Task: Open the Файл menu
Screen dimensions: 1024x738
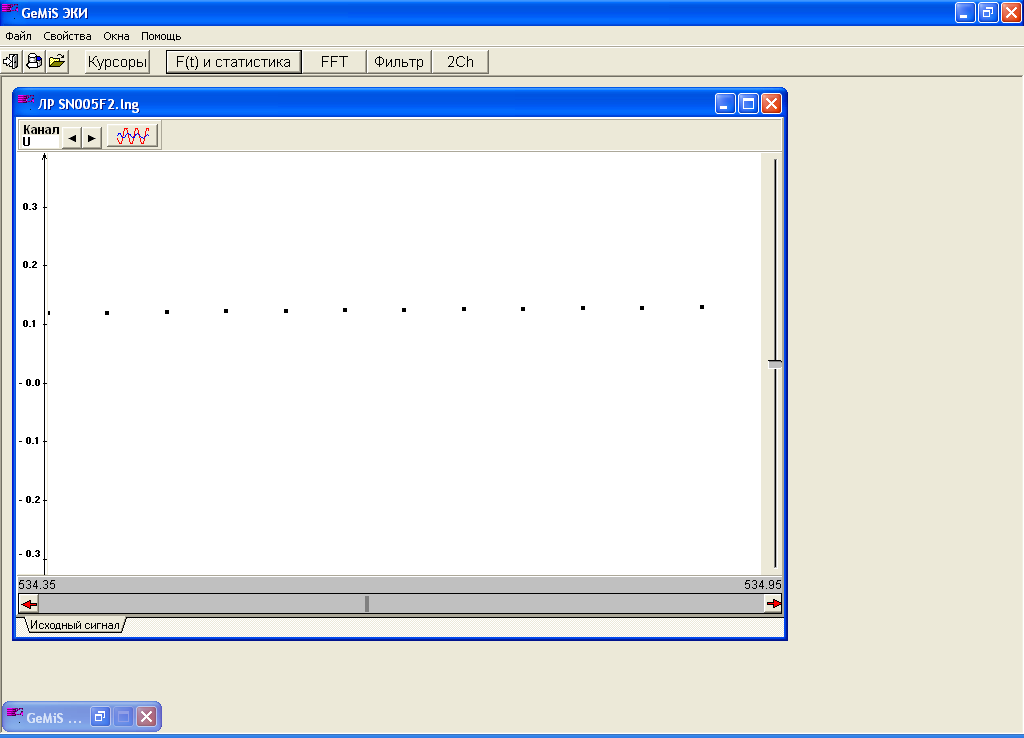Action: tap(18, 36)
